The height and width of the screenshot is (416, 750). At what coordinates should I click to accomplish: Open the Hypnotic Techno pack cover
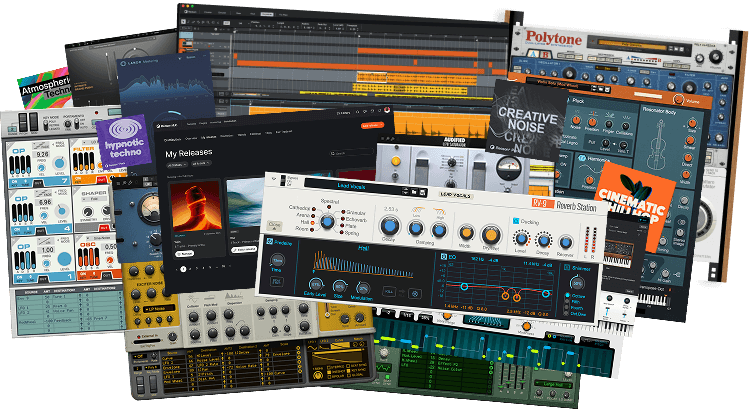click(125, 141)
